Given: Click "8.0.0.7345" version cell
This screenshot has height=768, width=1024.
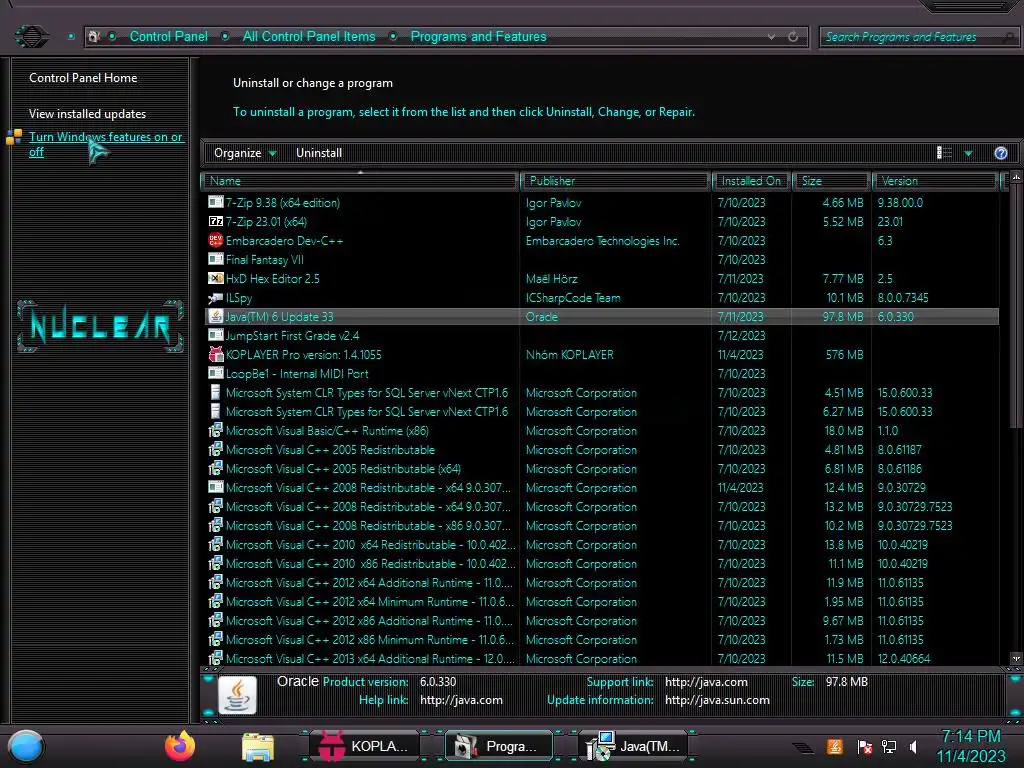Looking at the screenshot, I should 903,298.
